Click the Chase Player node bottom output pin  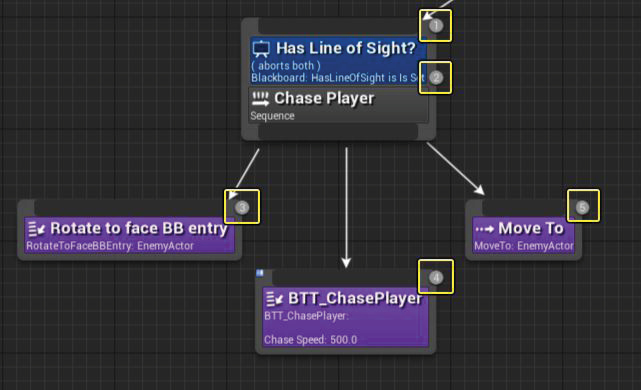(x=338, y=132)
